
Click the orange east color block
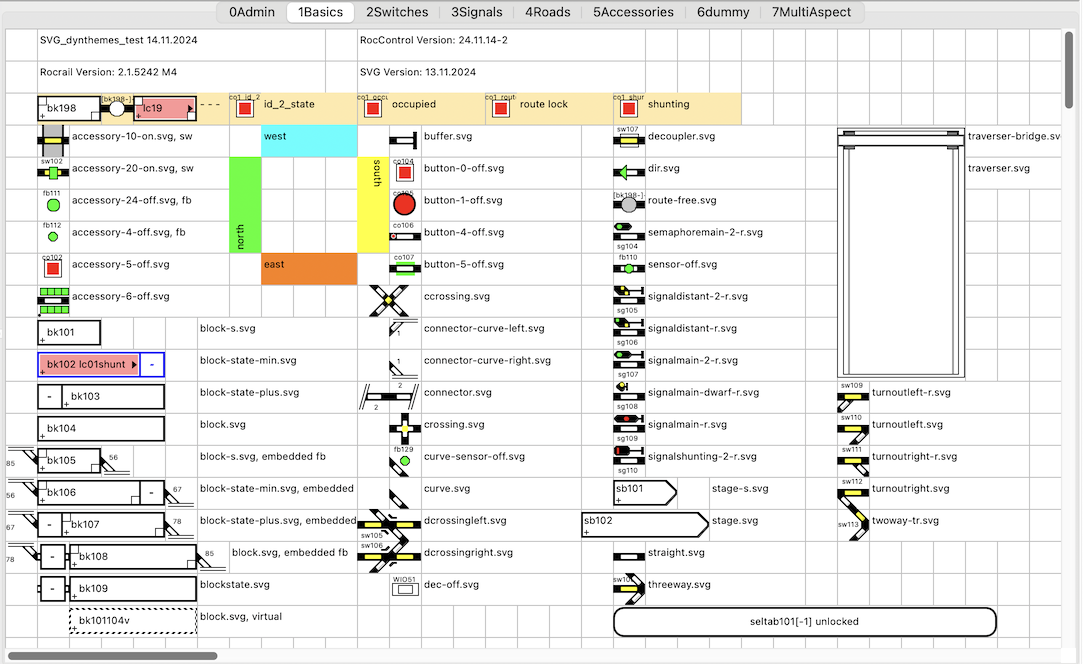pyautogui.click(x=309, y=269)
